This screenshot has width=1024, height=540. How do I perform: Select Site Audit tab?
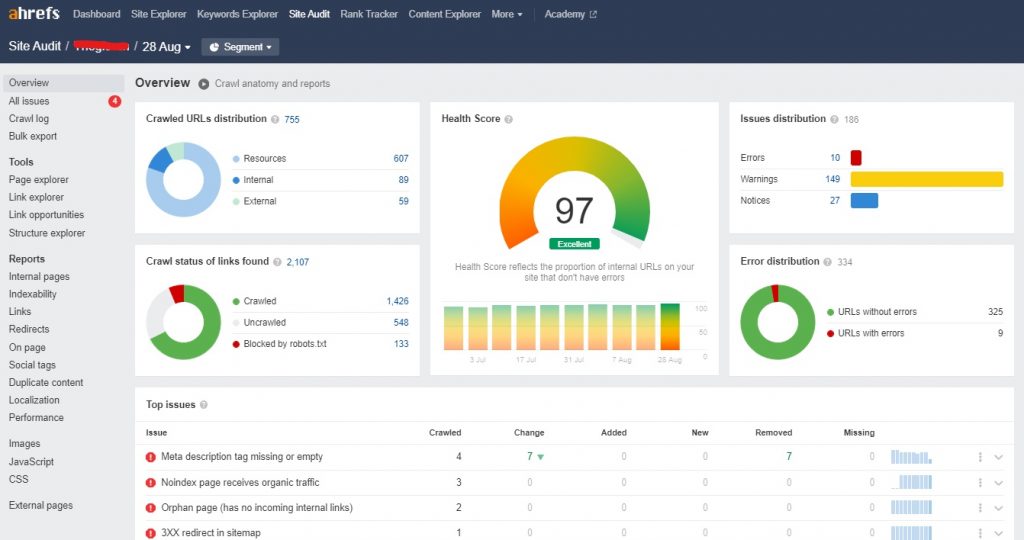coord(310,14)
